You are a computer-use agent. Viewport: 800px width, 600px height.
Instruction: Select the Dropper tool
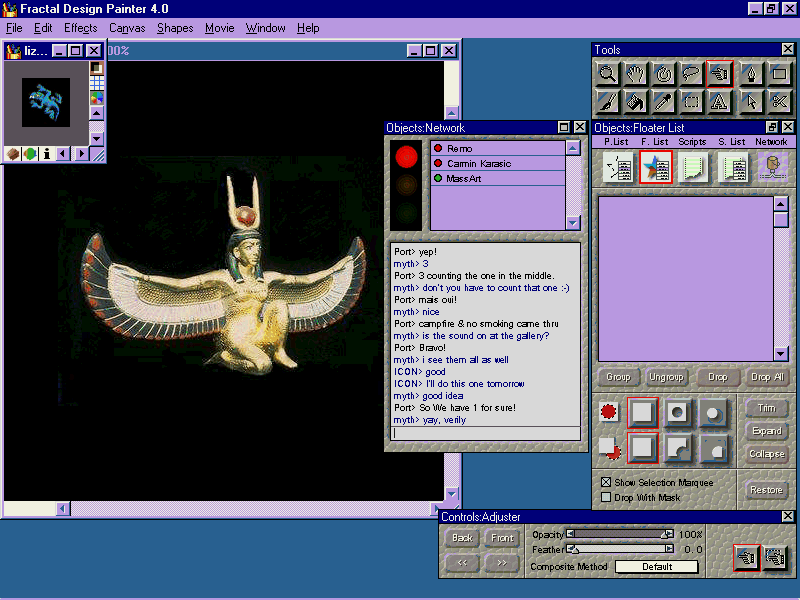(663, 102)
